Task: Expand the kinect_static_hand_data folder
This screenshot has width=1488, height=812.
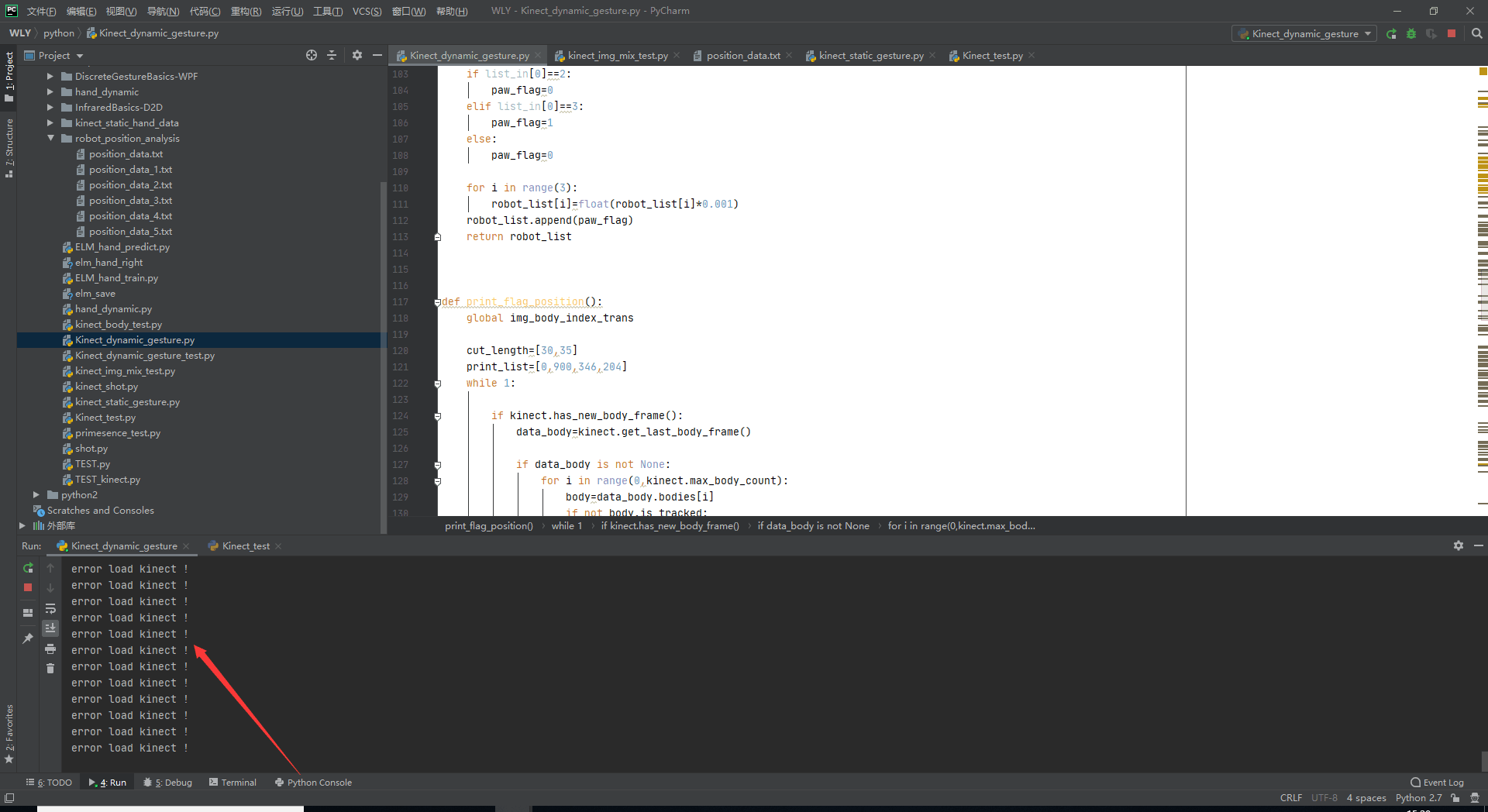Action: pyautogui.click(x=50, y=122)
